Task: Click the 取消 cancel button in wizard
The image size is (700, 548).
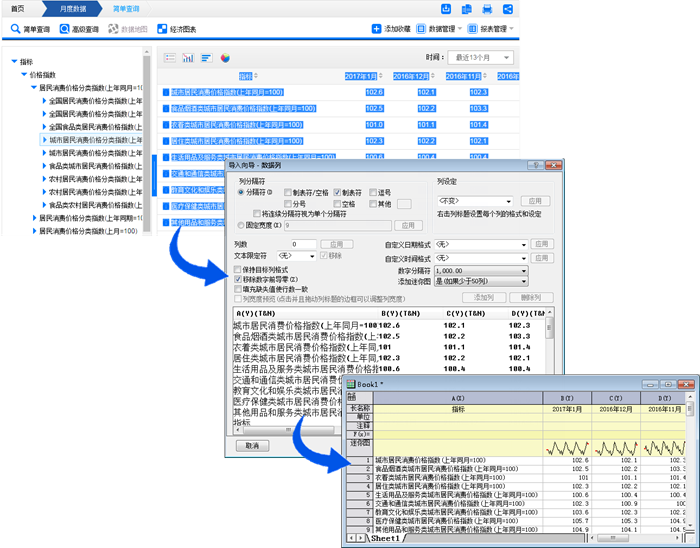Action: pos(252,446)
